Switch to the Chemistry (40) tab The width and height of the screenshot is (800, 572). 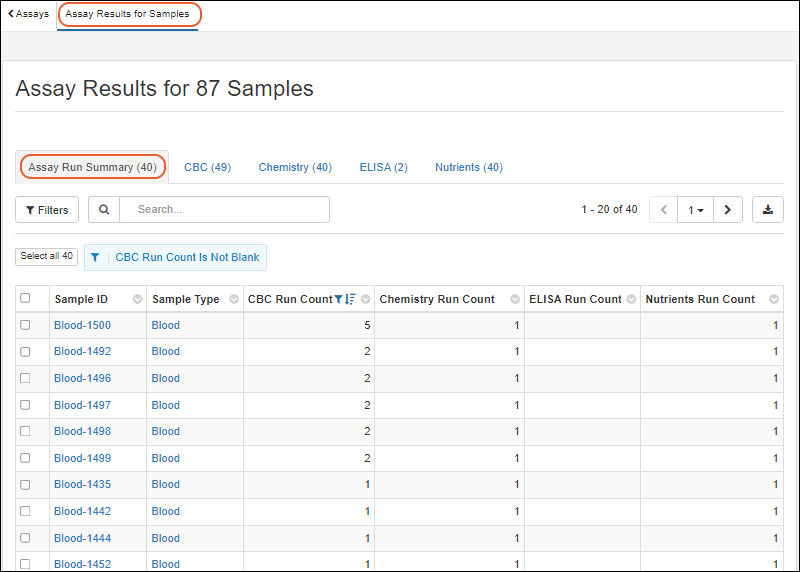(x=295, y=167)
